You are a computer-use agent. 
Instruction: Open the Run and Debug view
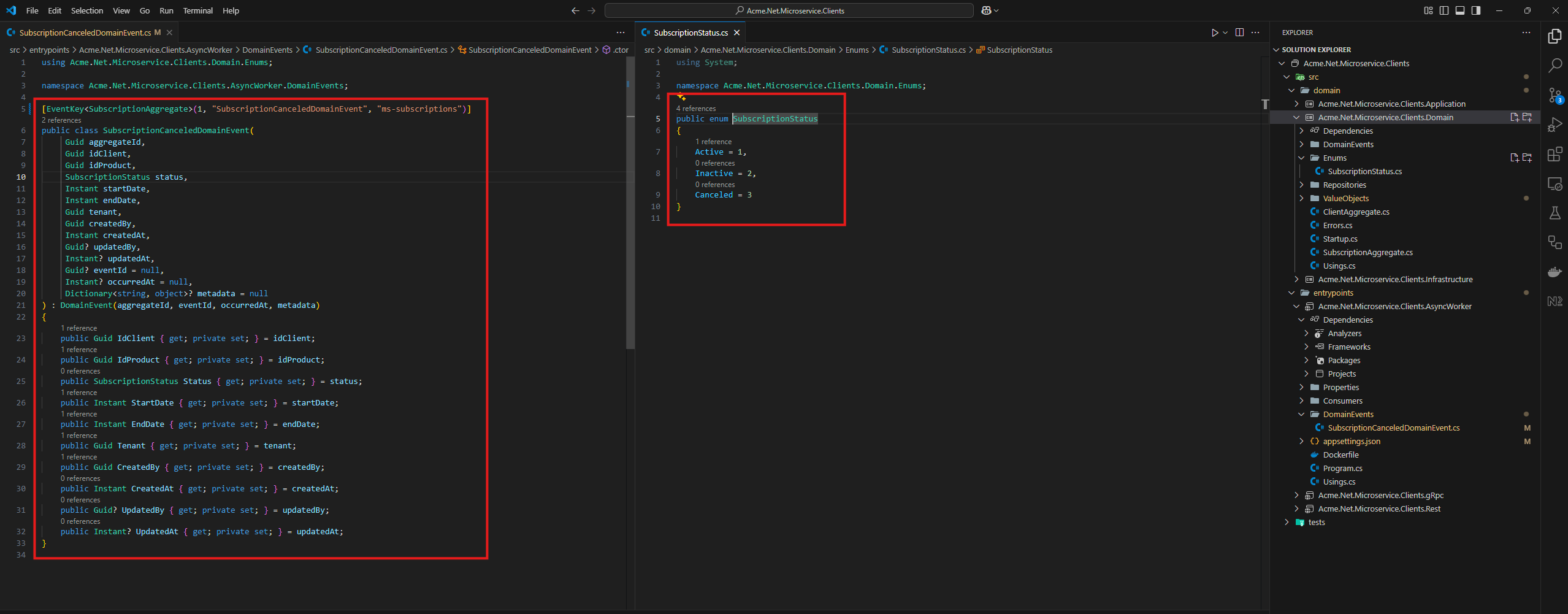point(1555,125)
